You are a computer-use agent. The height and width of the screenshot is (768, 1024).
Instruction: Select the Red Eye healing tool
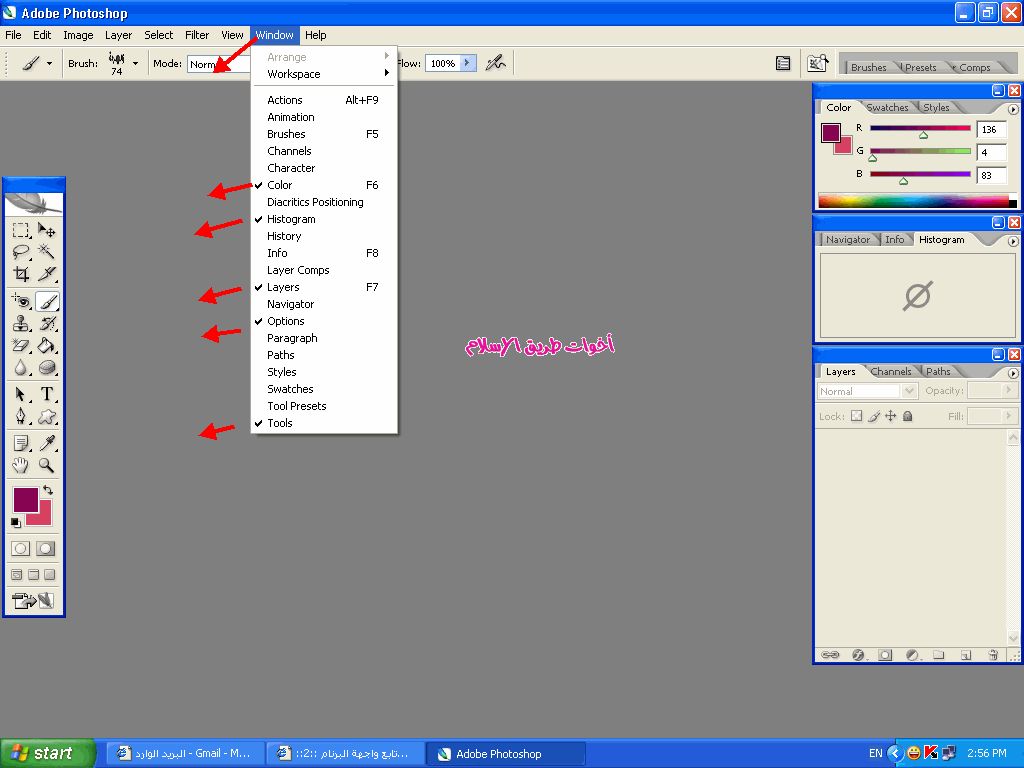tap(21, 301)
